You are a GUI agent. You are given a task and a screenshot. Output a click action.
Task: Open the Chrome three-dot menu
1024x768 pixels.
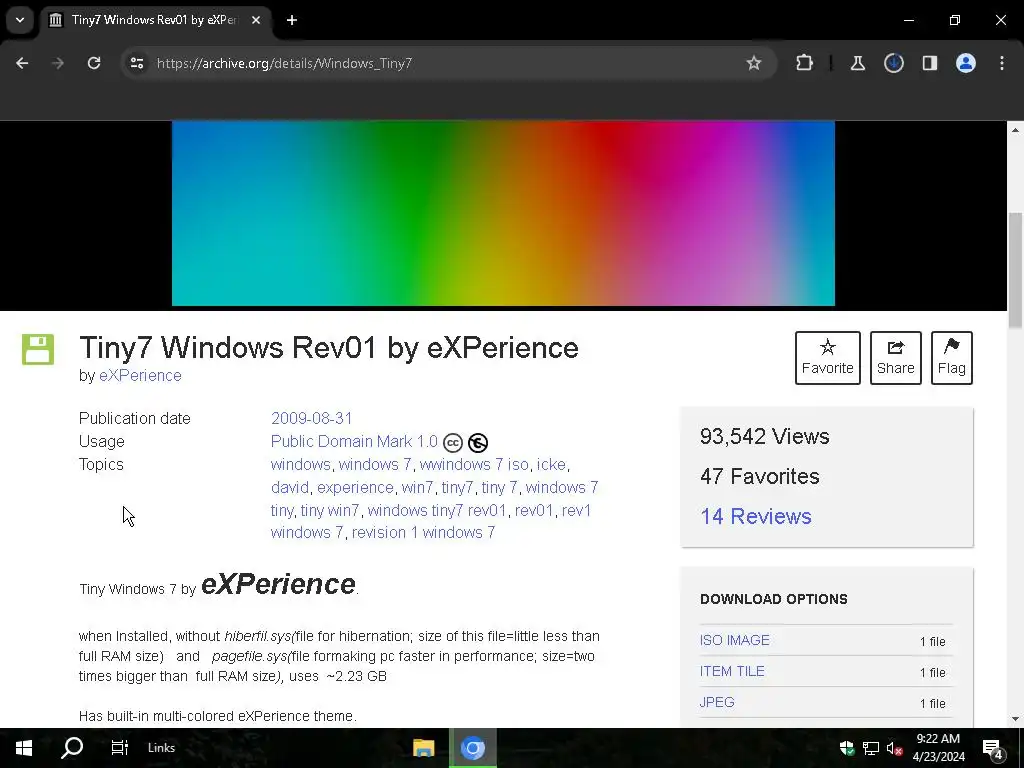tap(1002, 63)
